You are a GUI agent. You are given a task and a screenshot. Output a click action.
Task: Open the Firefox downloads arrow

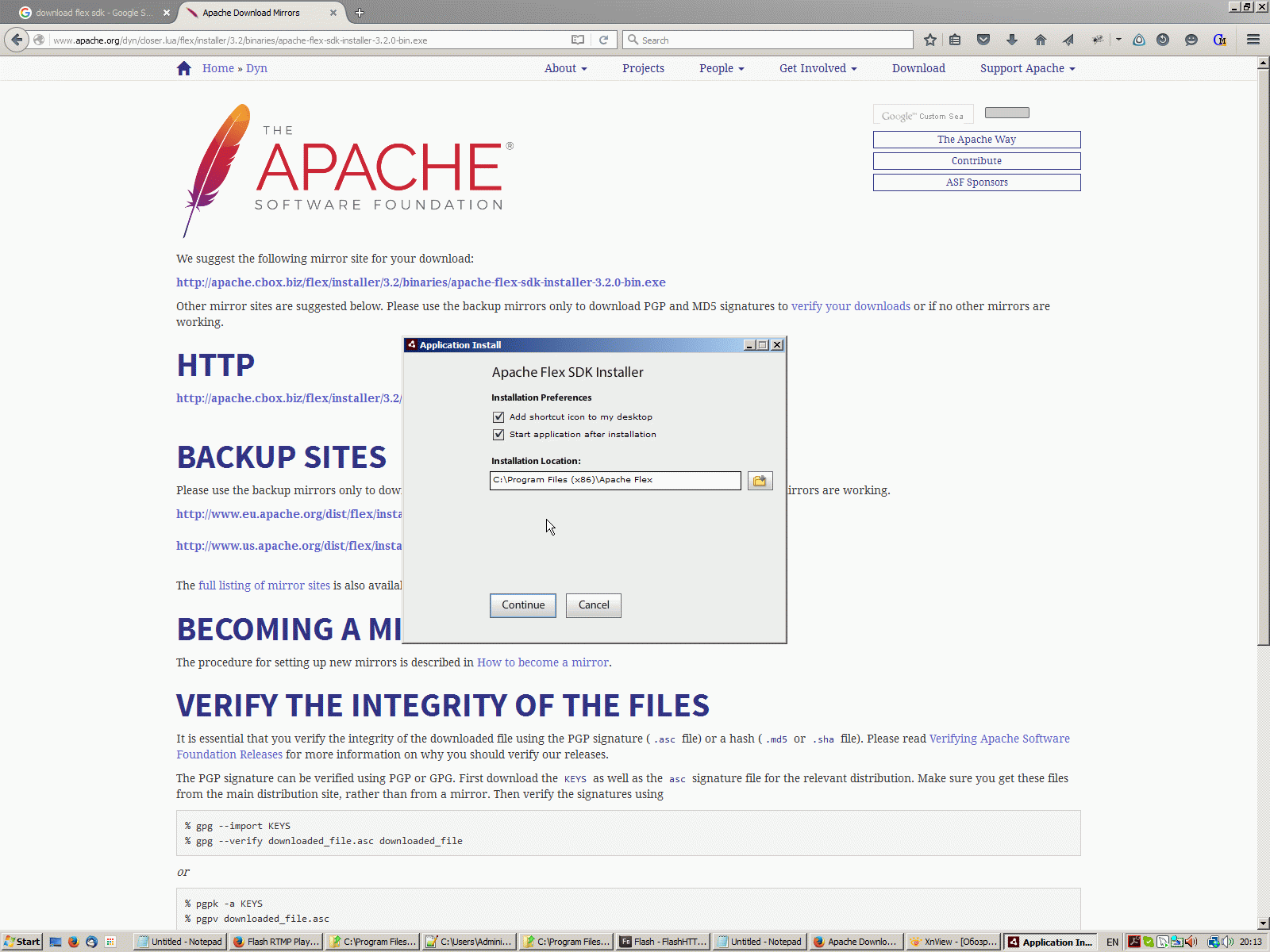pyautogui.click(x=1012, y=40)
